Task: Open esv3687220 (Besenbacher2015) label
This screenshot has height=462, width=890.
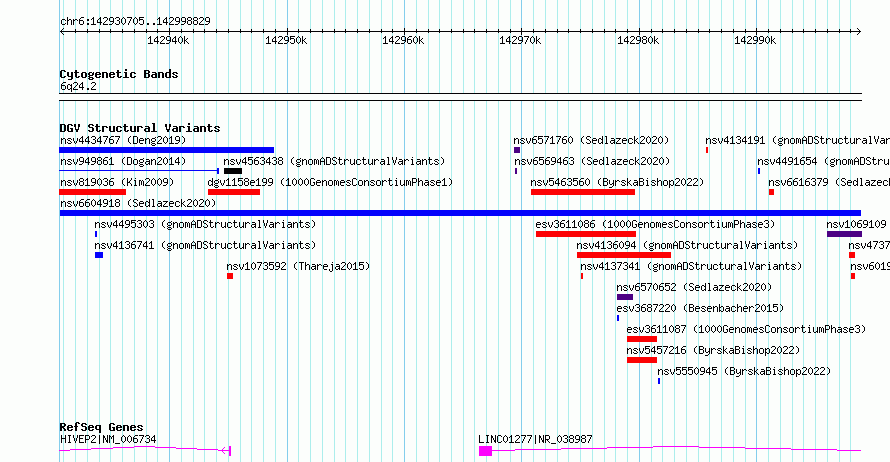Action: click(x=700, y=308)
